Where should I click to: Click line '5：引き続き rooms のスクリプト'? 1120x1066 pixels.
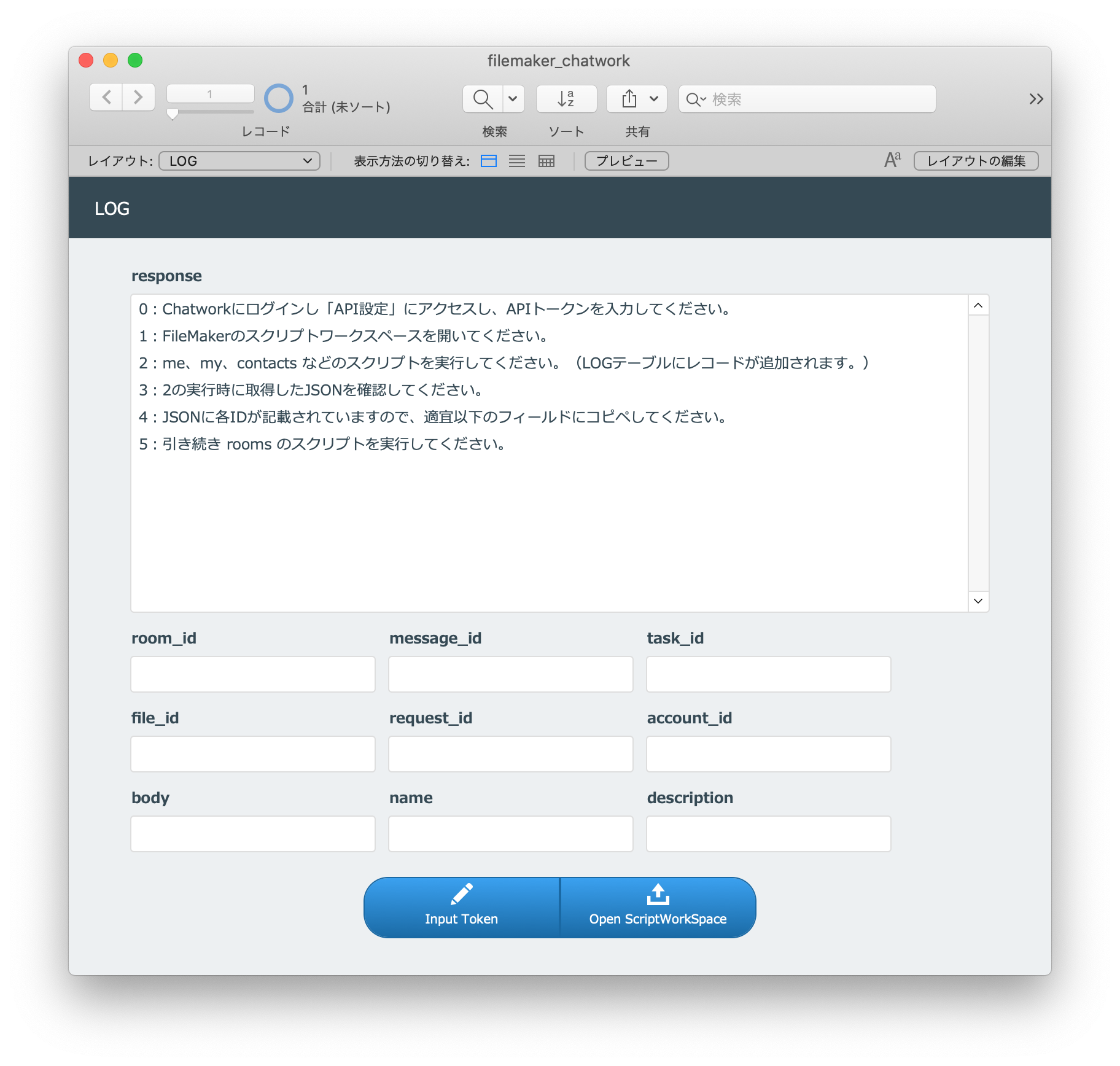point(323,444)
